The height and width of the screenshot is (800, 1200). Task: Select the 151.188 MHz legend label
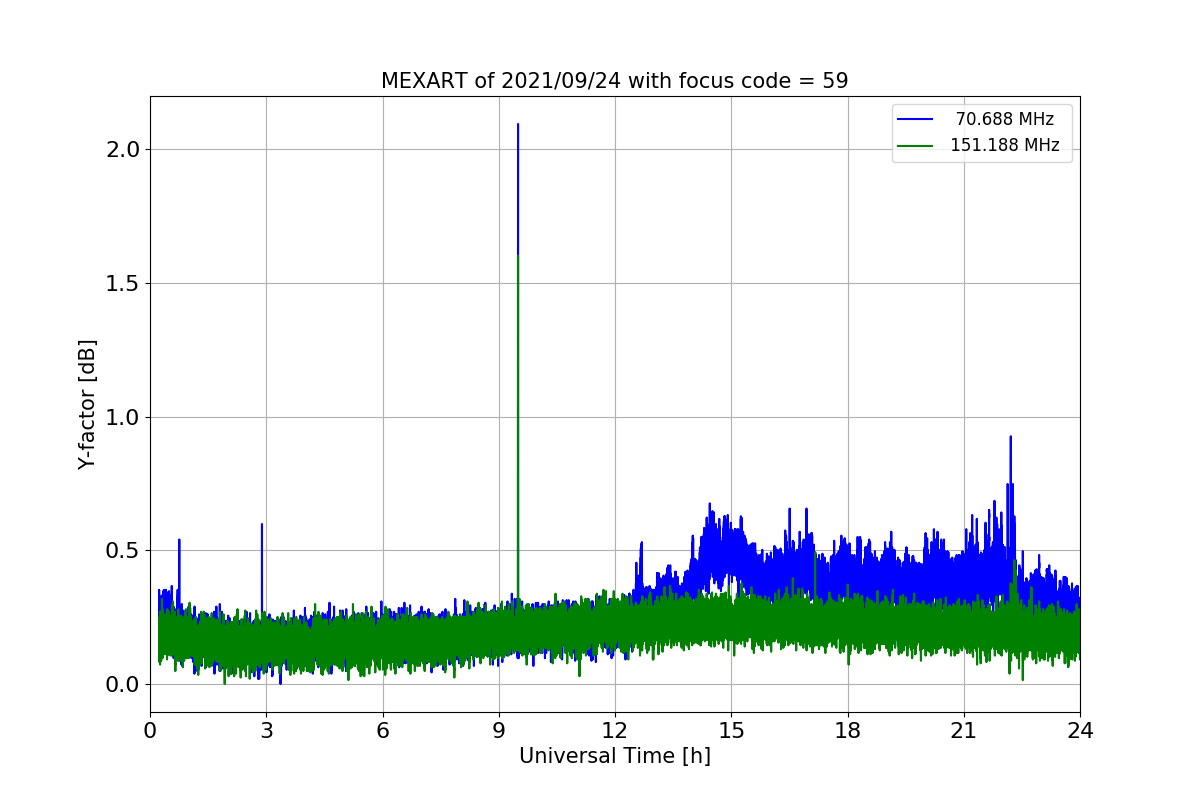(1004, 145)
